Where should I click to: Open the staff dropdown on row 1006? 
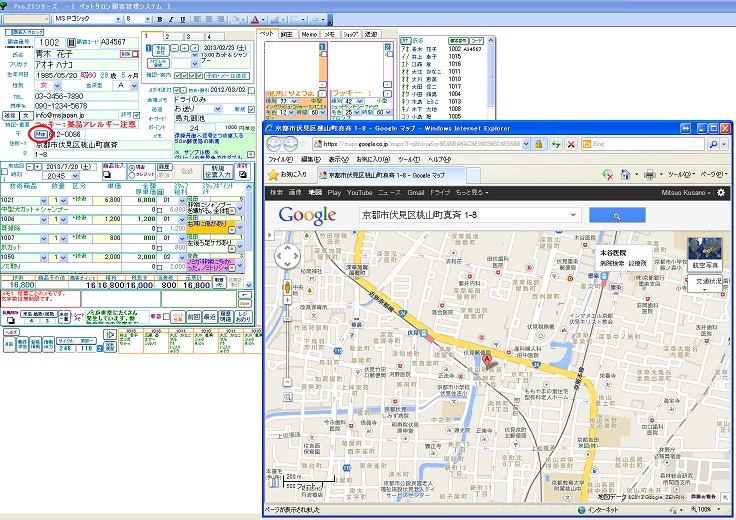coord(182,219)
